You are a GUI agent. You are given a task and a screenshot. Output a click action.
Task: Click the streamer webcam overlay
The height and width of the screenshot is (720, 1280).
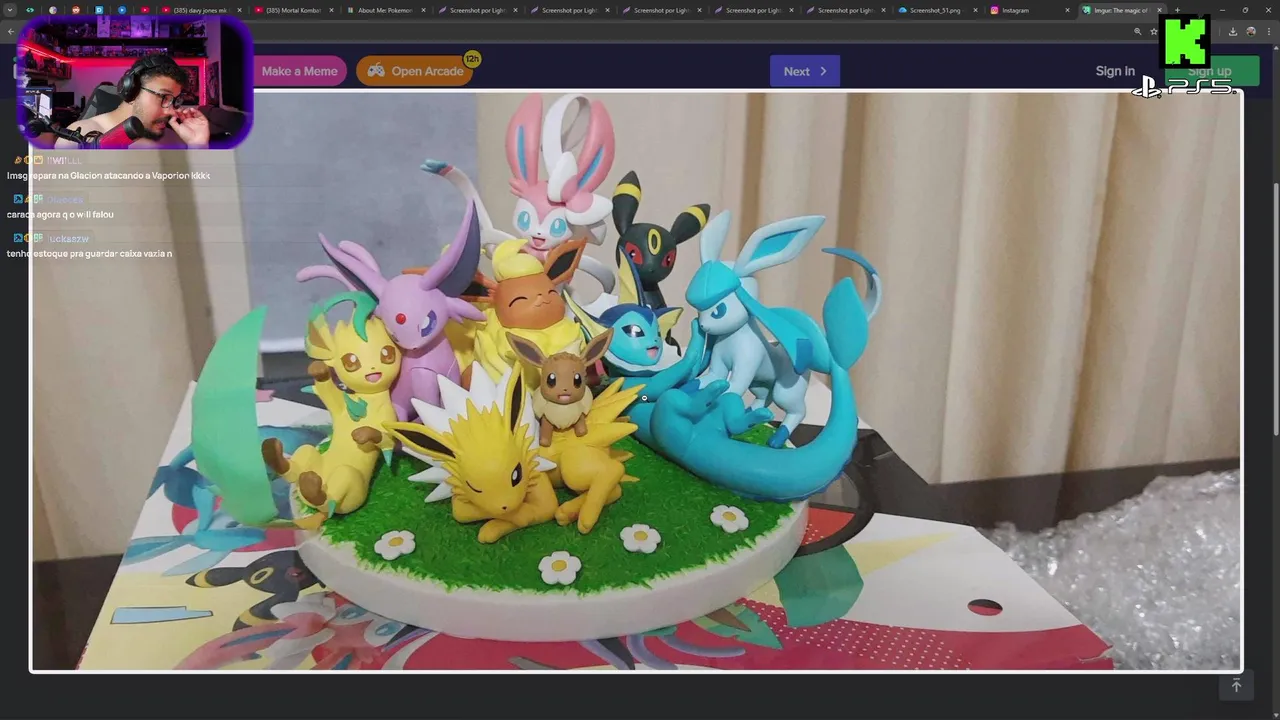click(135, 82)
